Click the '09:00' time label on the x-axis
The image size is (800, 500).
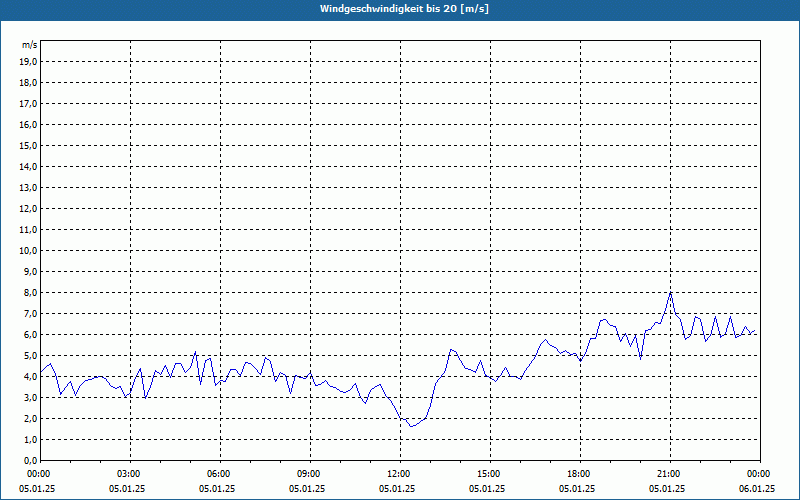(310, 474)
